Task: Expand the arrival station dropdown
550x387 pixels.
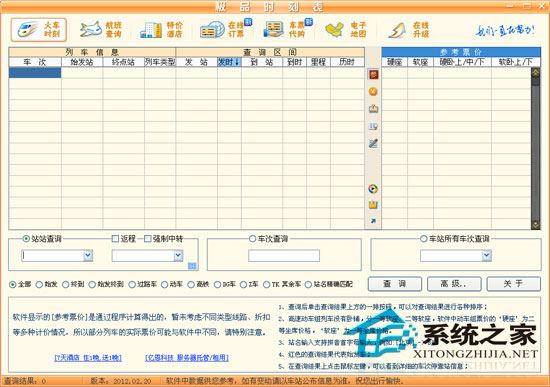Action: click(179, 255)
